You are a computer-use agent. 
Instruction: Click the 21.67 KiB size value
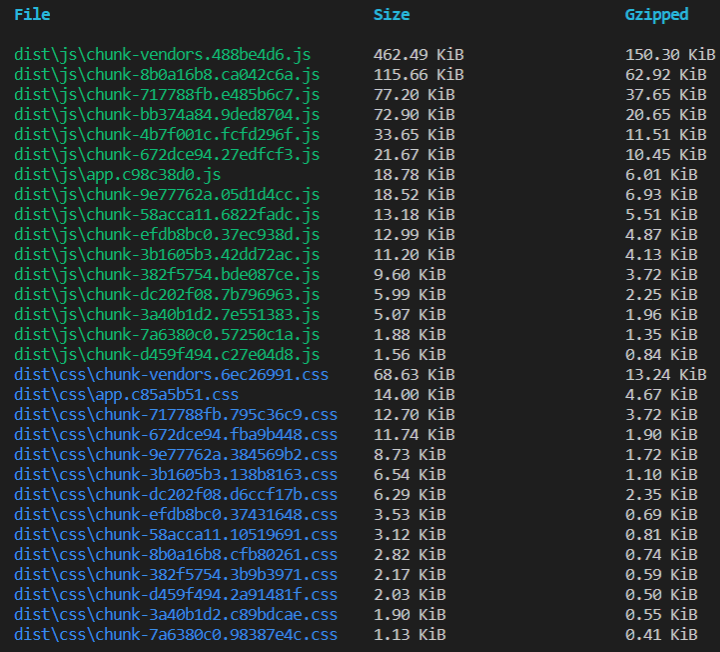pyautogui.click(x=414, y=155)
